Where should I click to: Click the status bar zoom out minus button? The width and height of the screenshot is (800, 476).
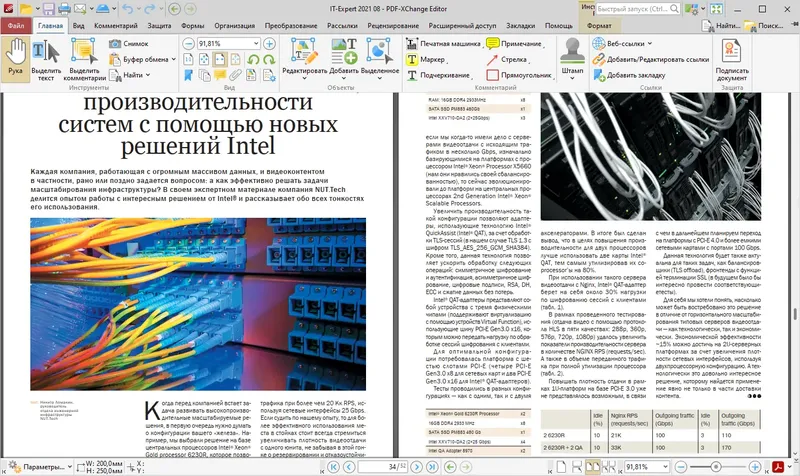(x=681, y=467)
